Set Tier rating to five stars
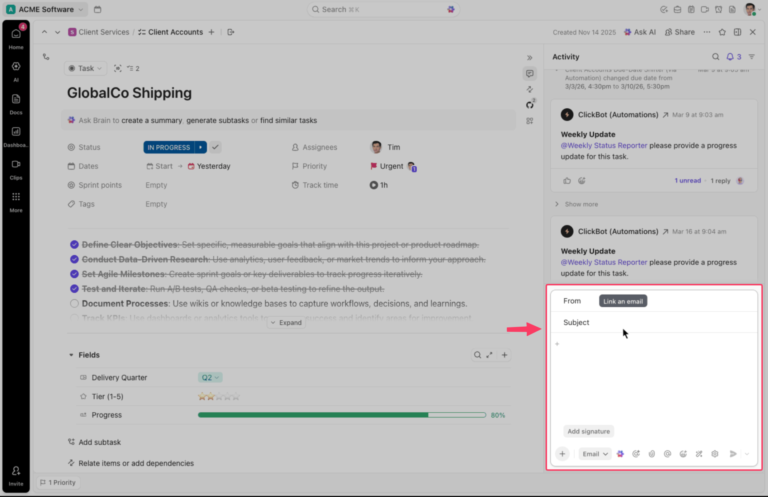 coord(236,397)
